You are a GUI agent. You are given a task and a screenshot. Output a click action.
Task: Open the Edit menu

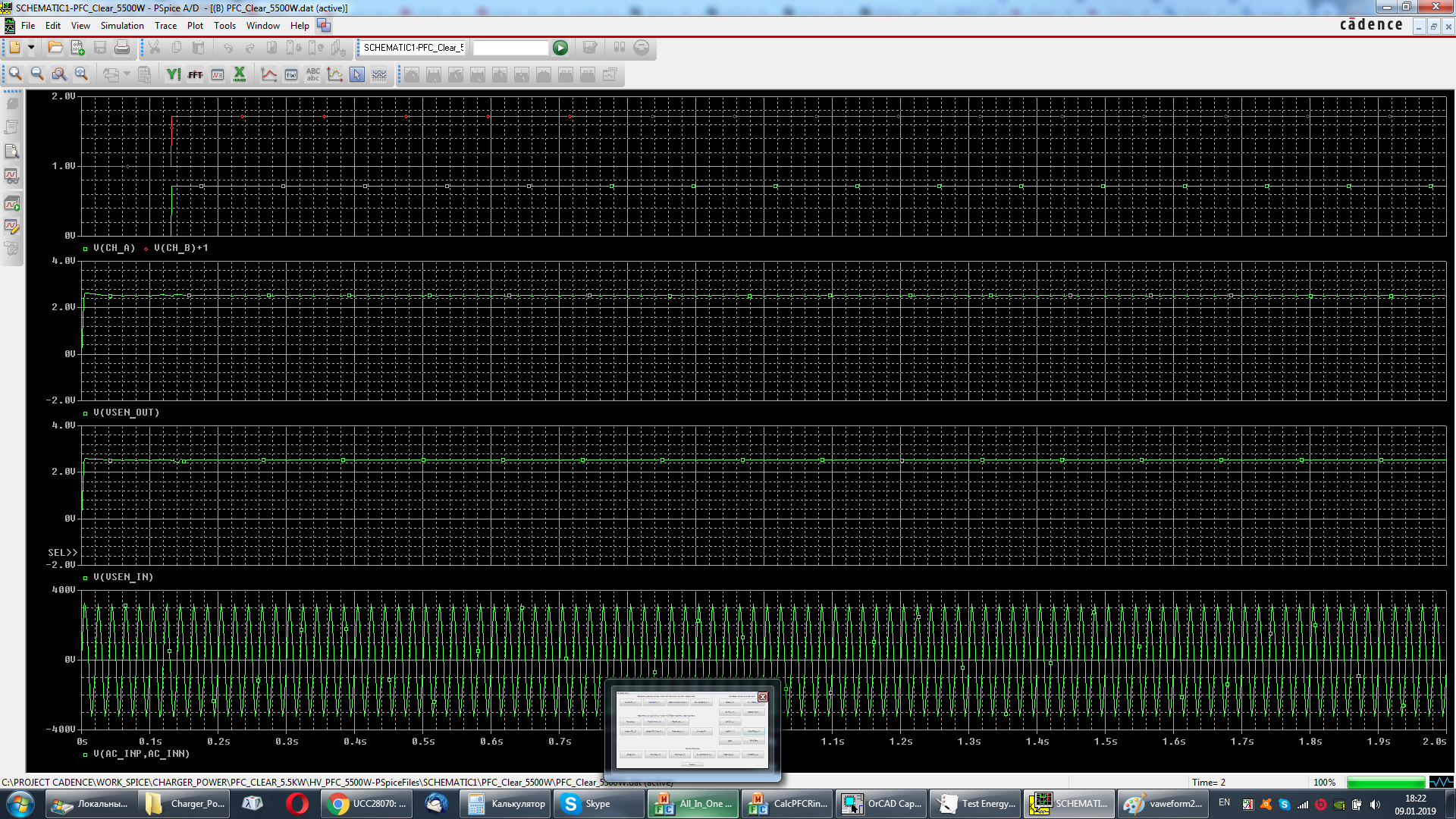point(53,25)
